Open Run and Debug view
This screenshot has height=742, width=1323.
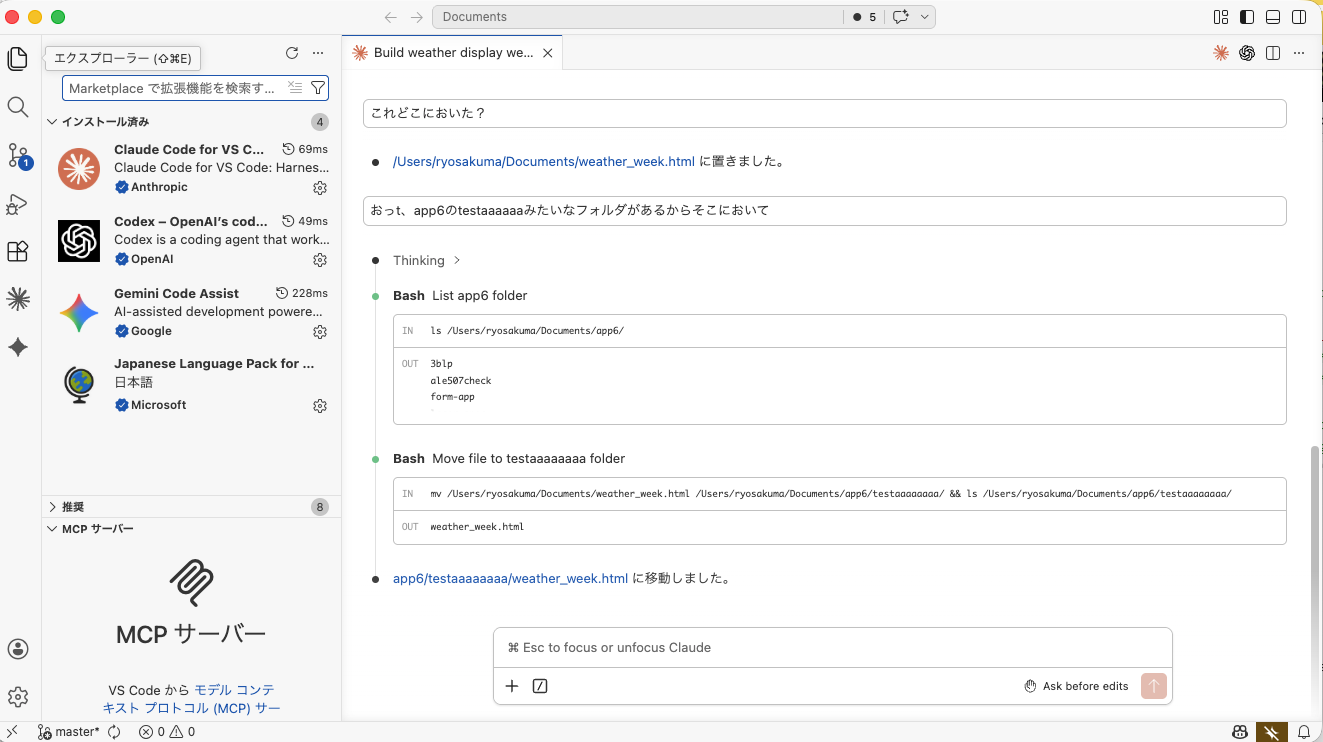click(17, 204)
